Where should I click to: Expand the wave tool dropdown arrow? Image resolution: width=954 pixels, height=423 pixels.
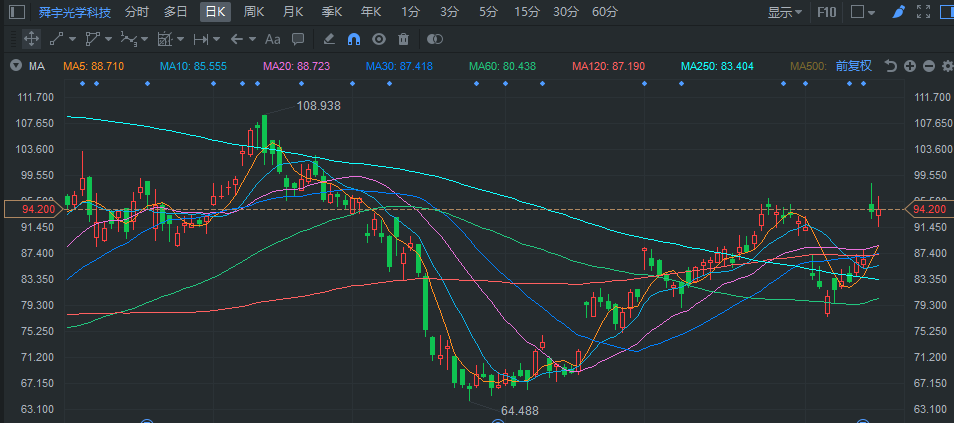(x=144, y=40)
